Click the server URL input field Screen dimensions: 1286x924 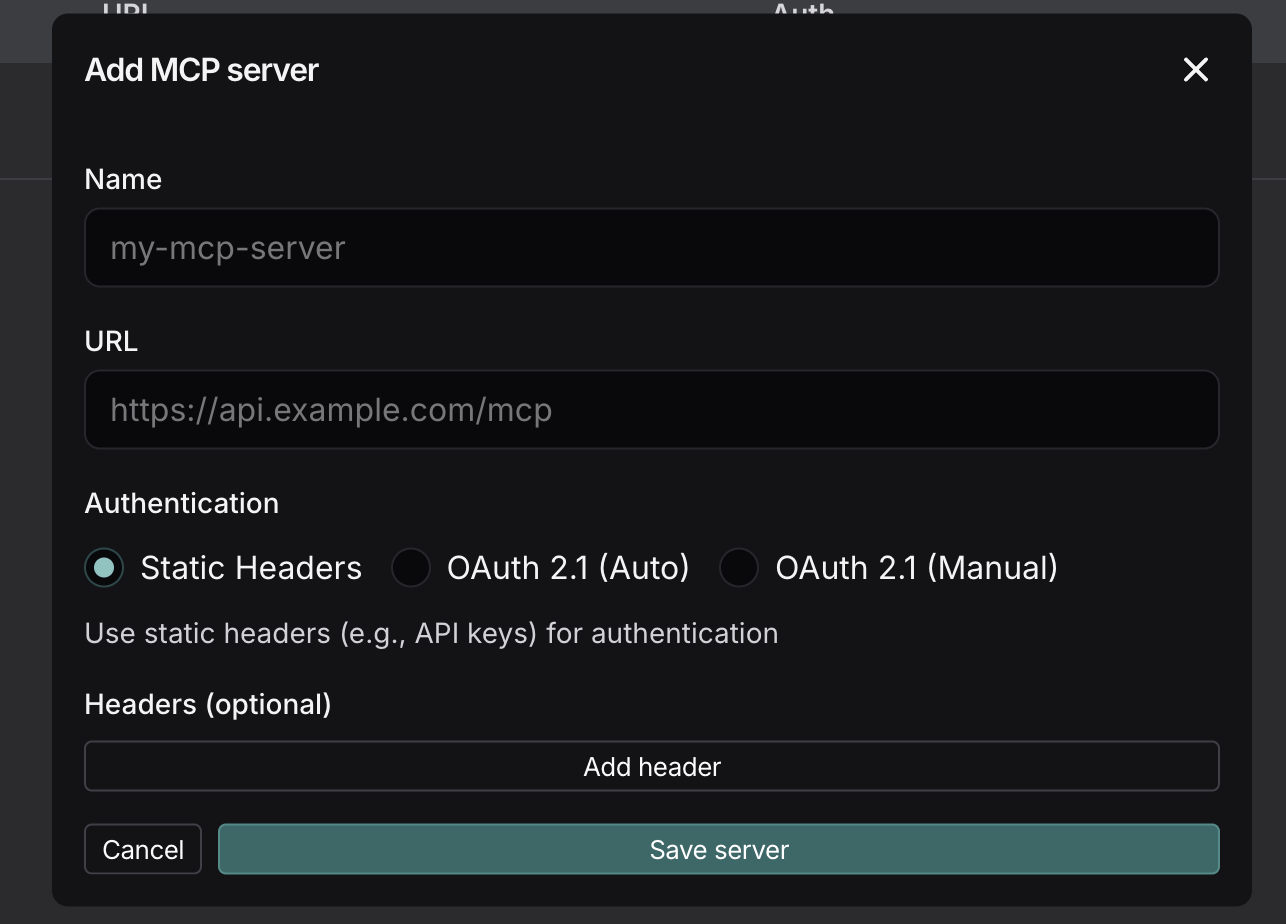tap(651, 409)
